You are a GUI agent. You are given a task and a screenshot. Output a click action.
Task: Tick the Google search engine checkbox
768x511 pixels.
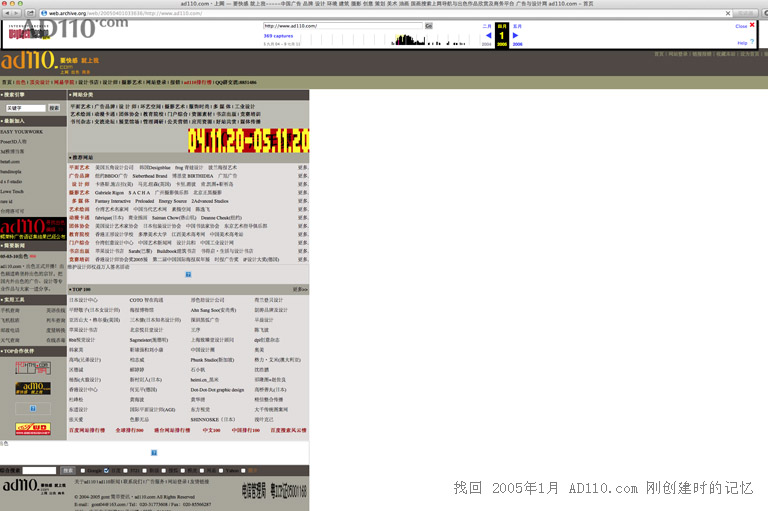click(83, 470)
